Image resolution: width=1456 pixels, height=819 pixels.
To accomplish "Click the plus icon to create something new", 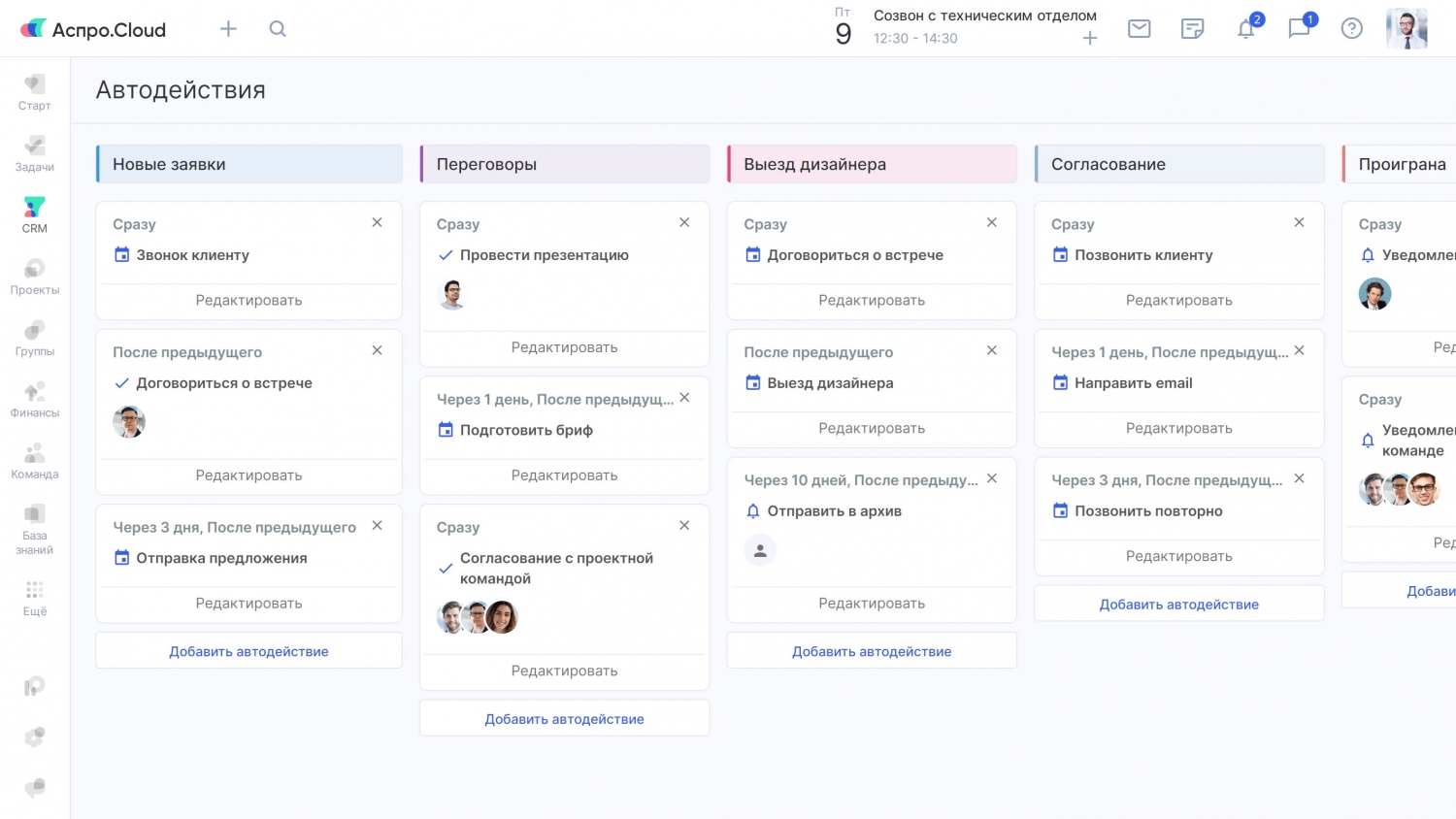I will (228, 29).
